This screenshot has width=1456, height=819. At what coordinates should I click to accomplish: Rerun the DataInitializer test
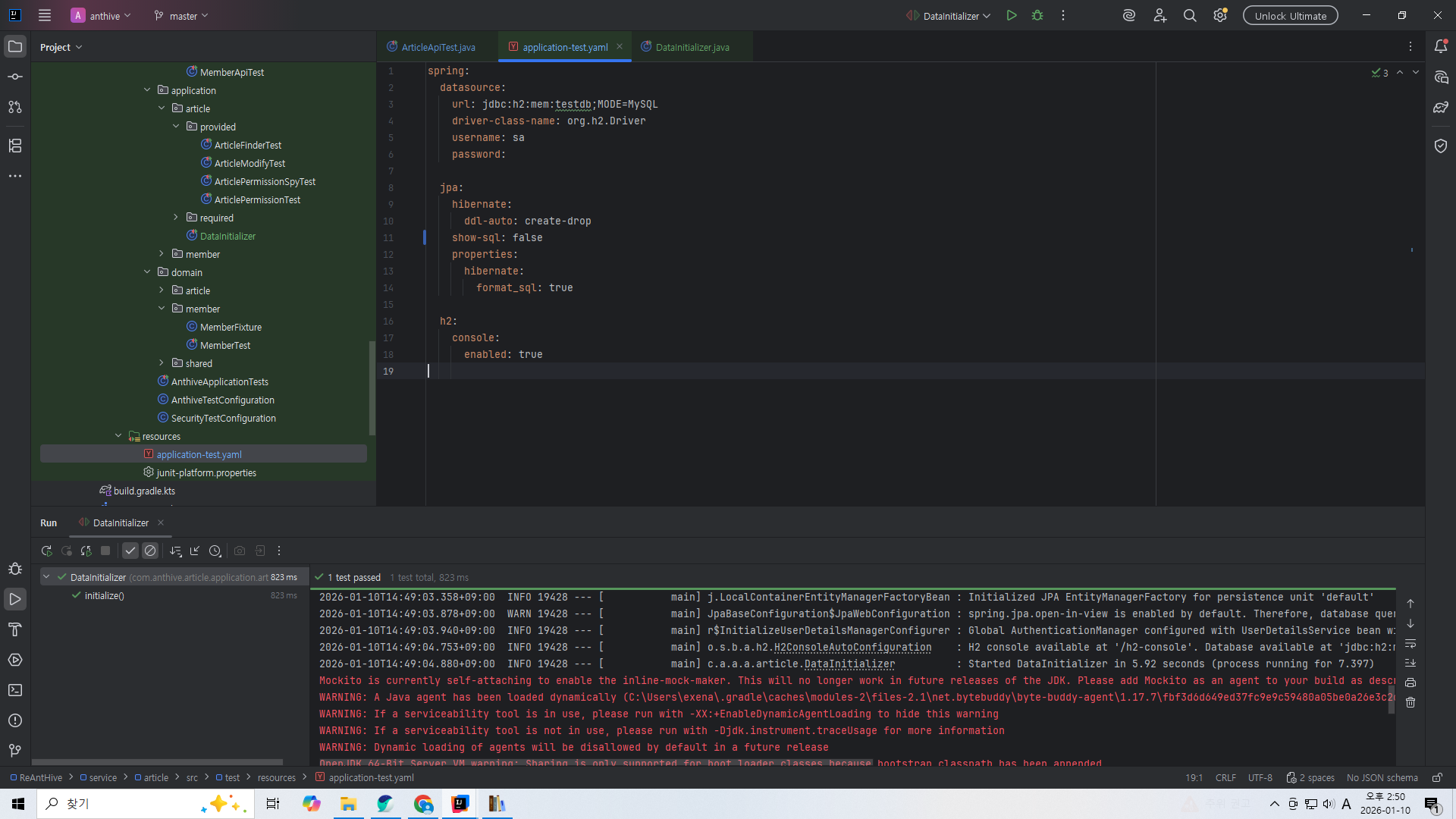(x=46, y=551)
